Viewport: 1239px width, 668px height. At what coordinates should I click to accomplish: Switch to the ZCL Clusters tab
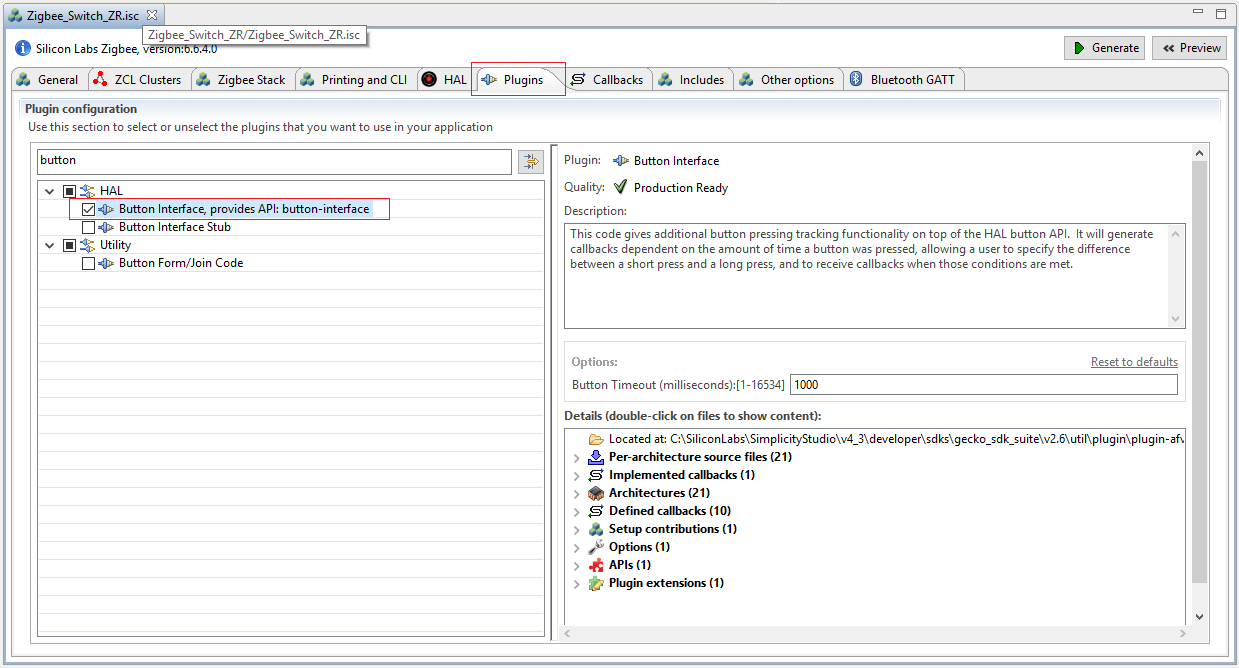pos(138,80)
